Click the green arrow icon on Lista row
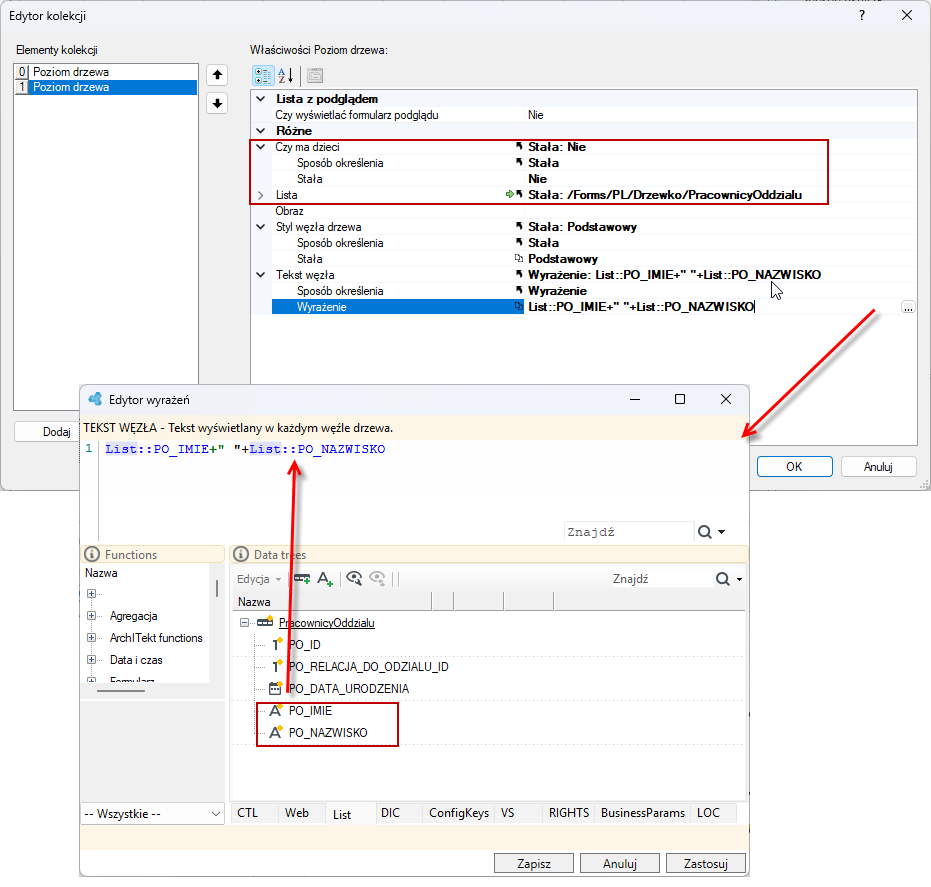The width and height of the screenshot is (931, 887). [x=509, y=195]
